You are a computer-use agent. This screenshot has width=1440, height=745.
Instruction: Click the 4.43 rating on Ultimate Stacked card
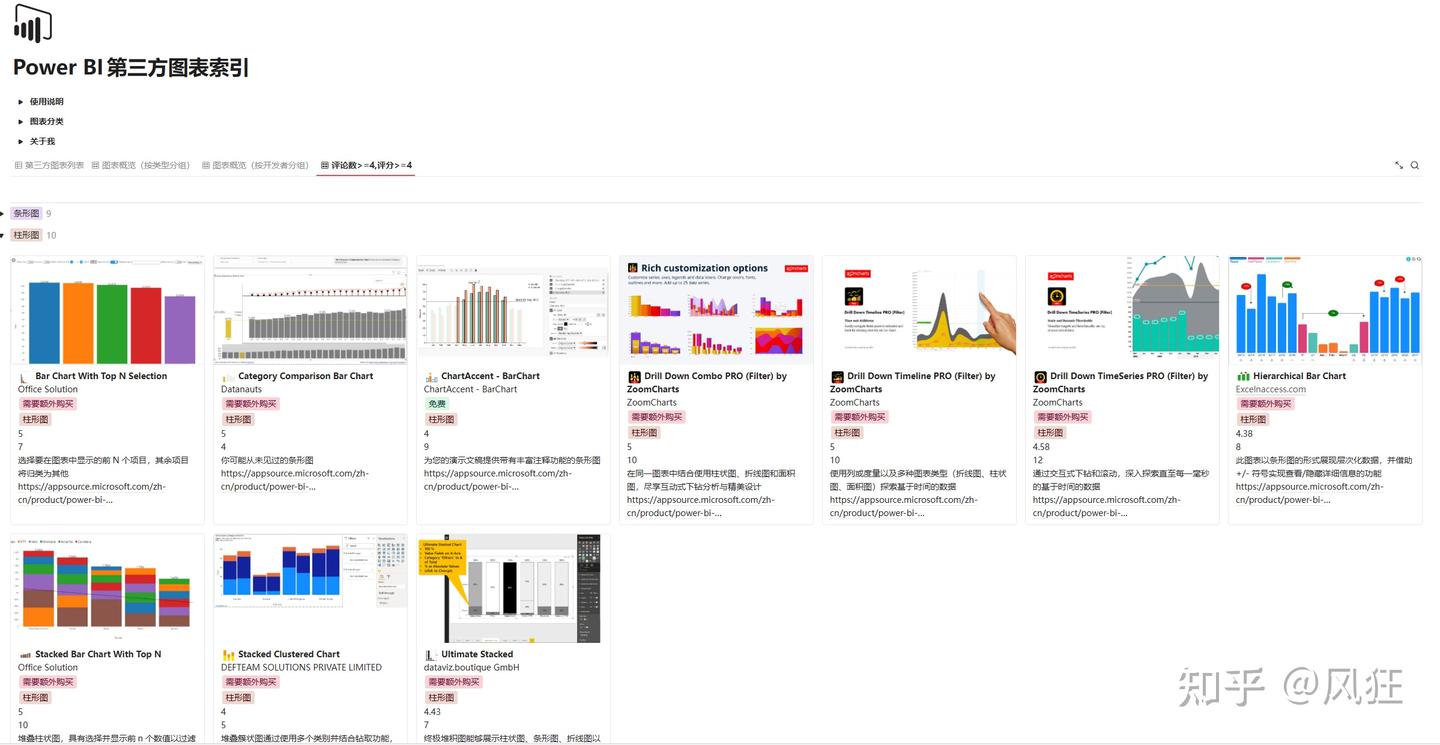(433, 712)
